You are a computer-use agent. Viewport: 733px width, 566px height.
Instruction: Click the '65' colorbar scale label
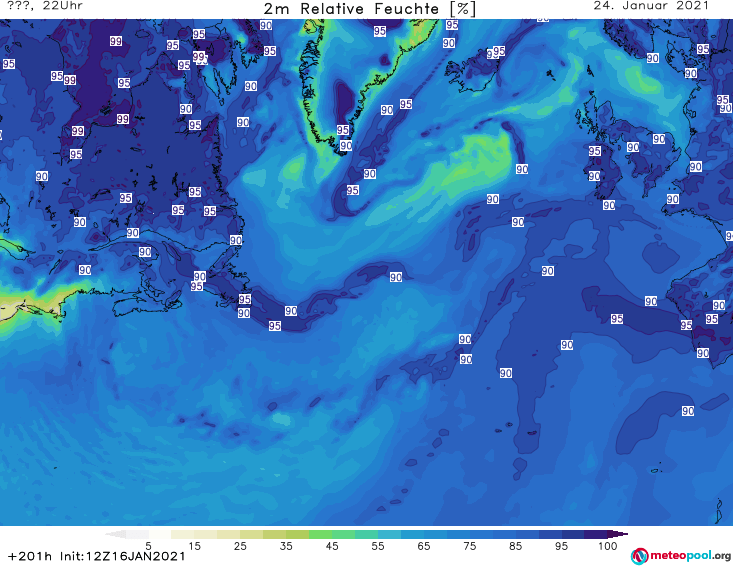pyautogui.click(x=424, y=546)
